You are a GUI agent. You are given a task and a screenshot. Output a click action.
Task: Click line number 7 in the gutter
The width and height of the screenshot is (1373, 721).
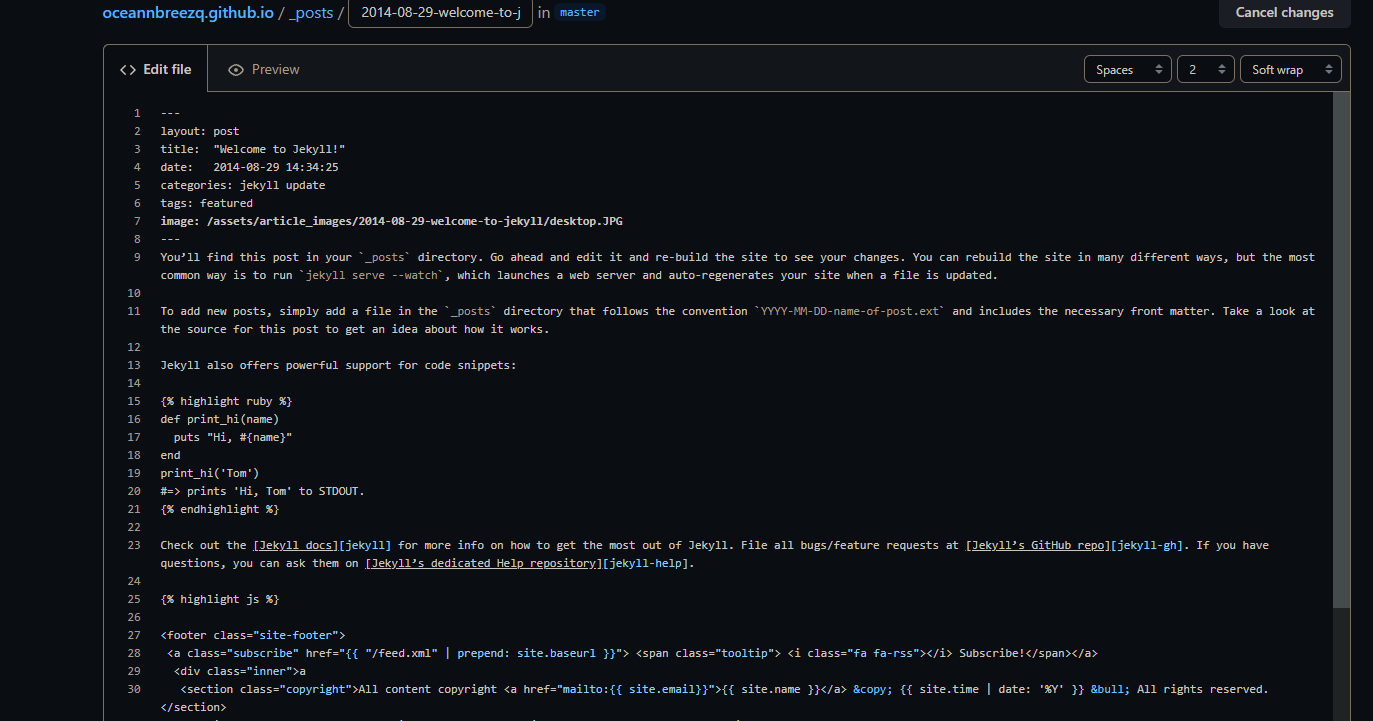(x=137, y=221)
